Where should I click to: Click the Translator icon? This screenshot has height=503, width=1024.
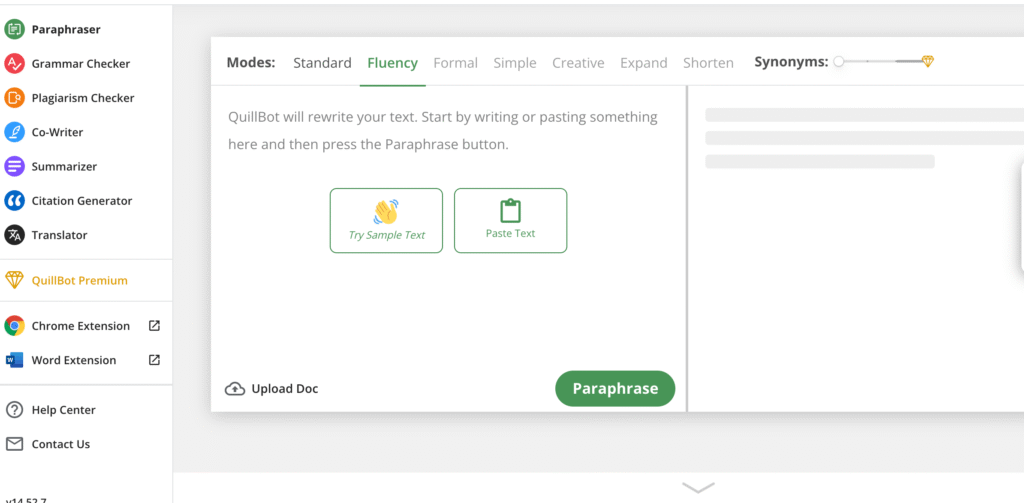click(x=14, y=235)
